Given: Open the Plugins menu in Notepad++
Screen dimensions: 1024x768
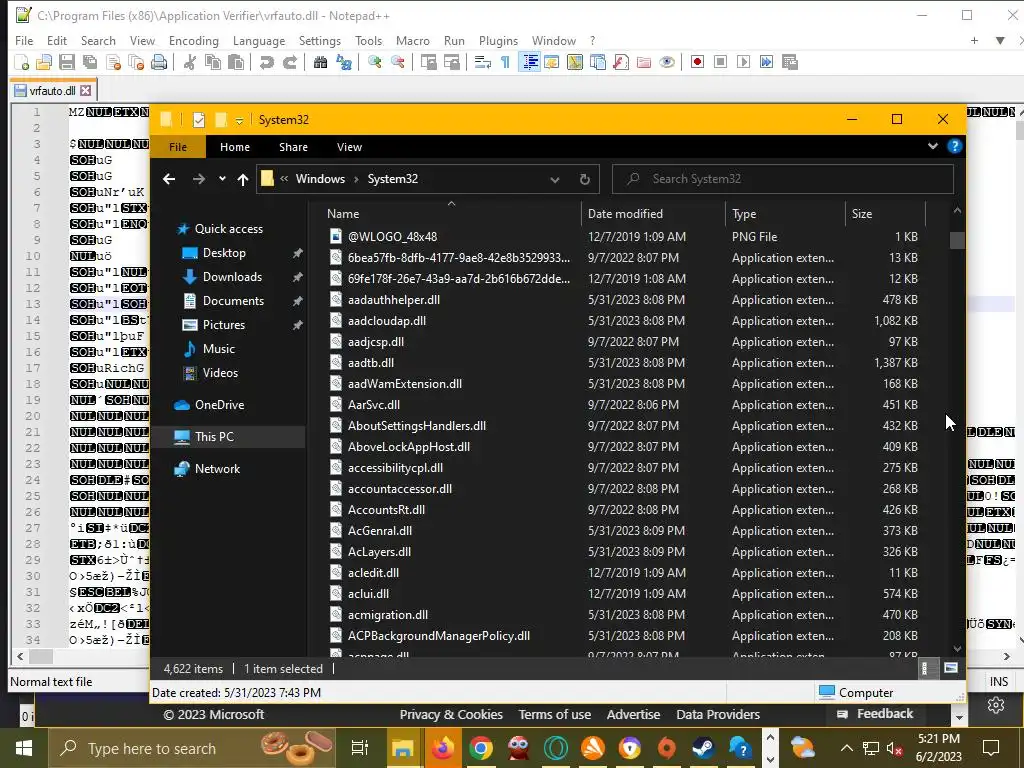Looking at the screenshot, I should (498, 40).
